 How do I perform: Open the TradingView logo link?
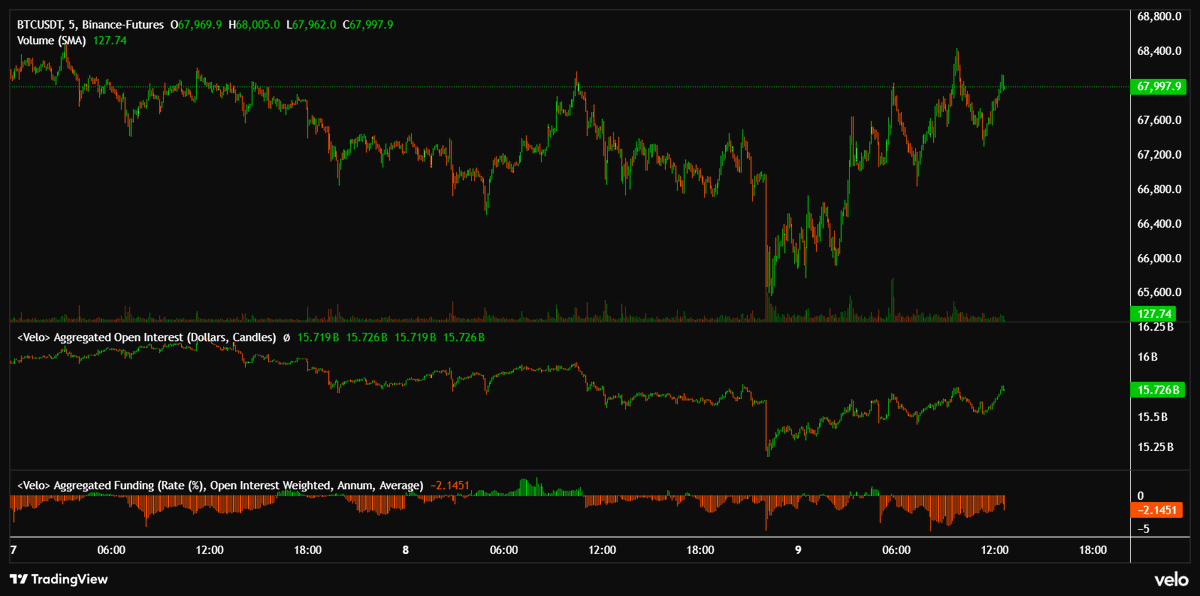point(58,579)
